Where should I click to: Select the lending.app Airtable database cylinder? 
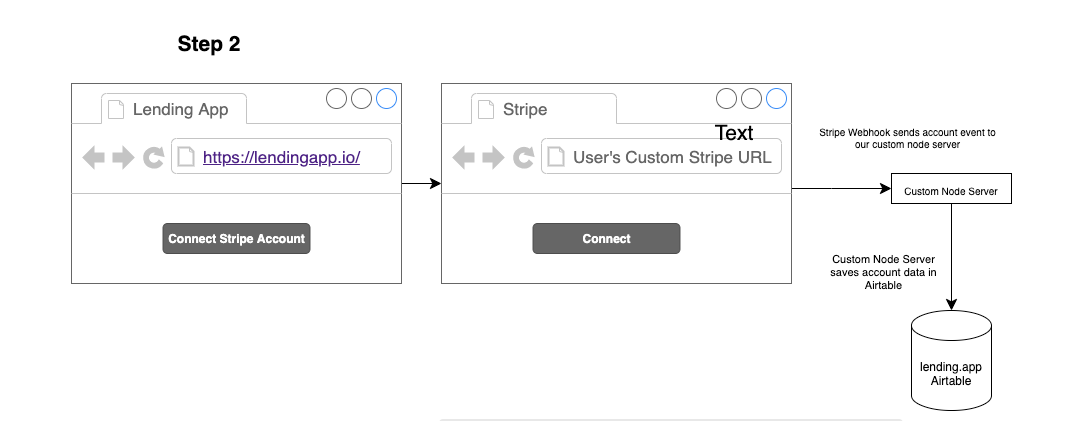(951, 365)
